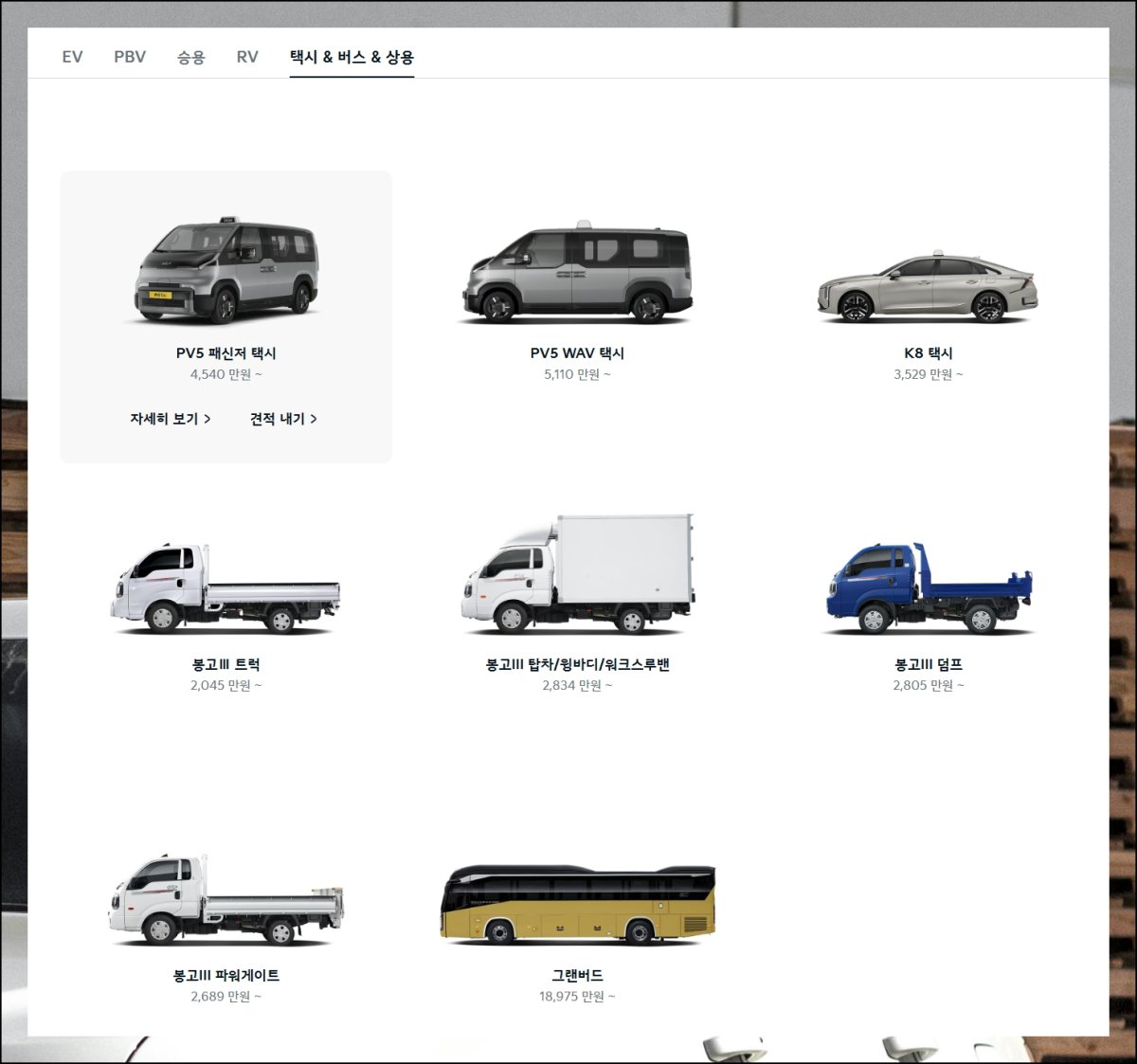Select the 택시 & 버스 & 상용 tab

[352, 57]
